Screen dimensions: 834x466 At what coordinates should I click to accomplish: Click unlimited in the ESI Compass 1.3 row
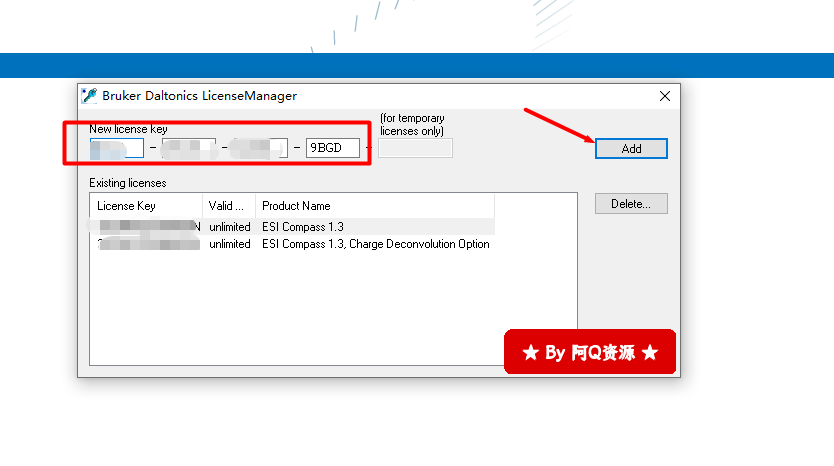(x=230, y=227)
